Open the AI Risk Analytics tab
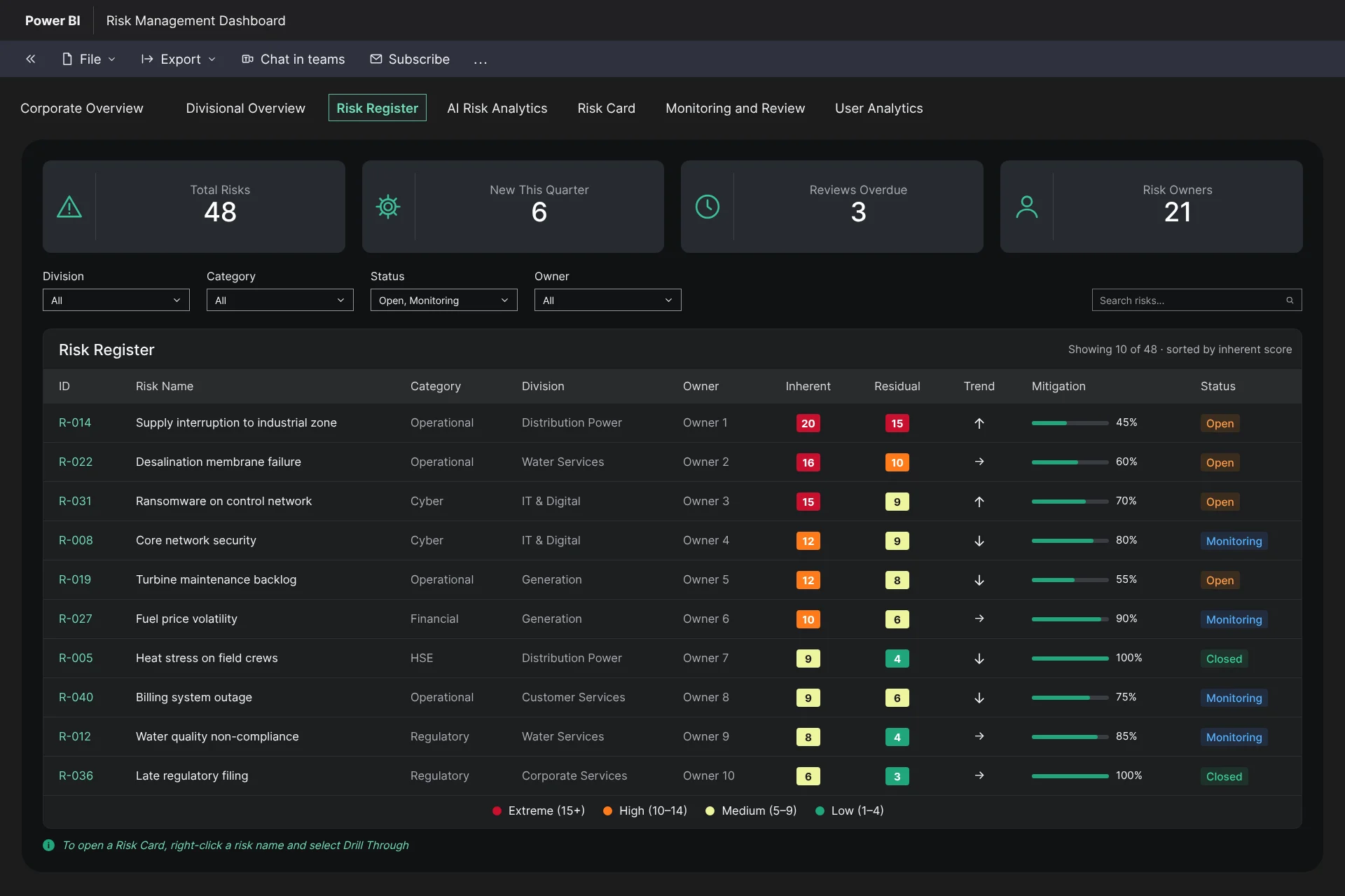The height and width of the screenshot is (896, 1345). [497, 108]
